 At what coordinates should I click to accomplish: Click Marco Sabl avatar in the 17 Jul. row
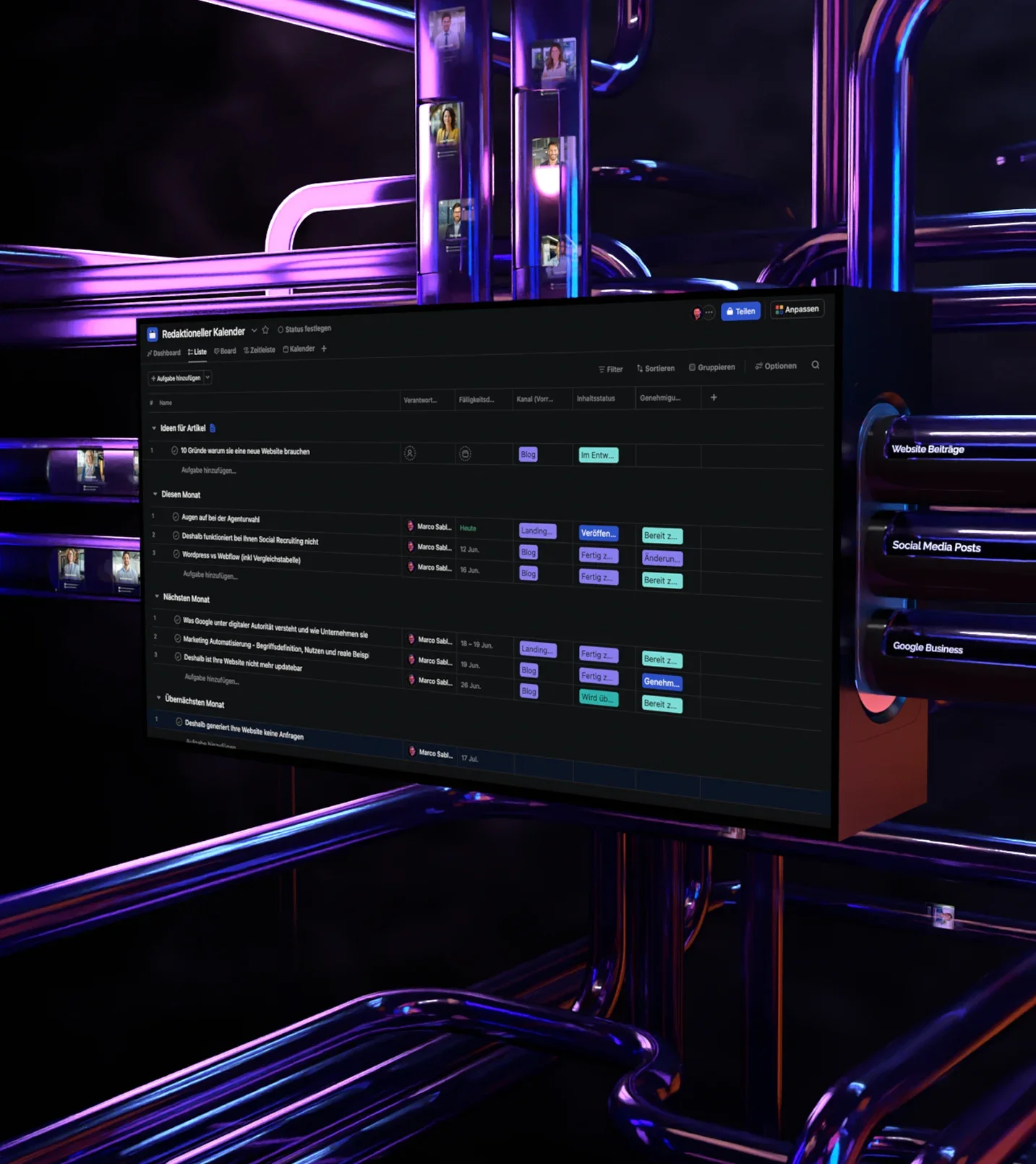[x=412, y=752]
